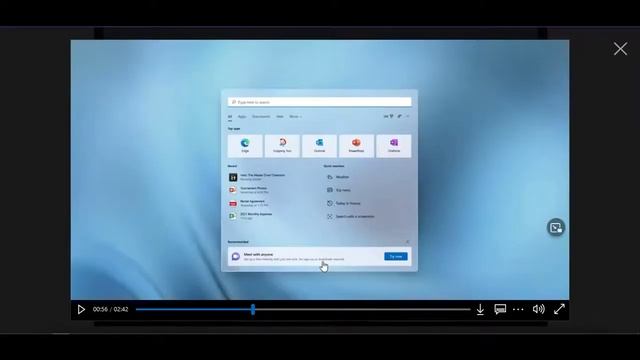Click the 00:56 / 02:42 time display
Screen dimensions: 640x360
pos(110,309)
